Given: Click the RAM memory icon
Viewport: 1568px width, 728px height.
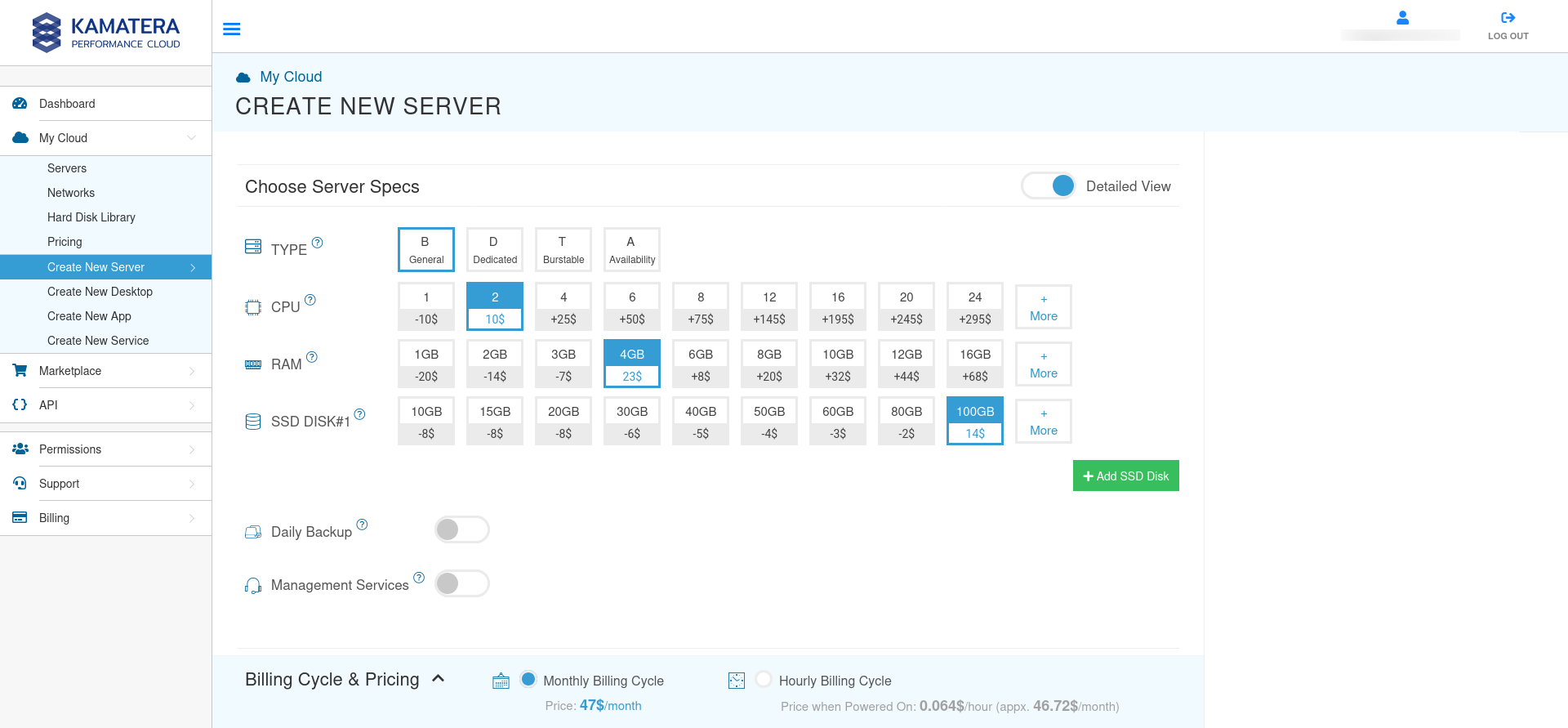Looking at the screenshot, I should (253, 364).
